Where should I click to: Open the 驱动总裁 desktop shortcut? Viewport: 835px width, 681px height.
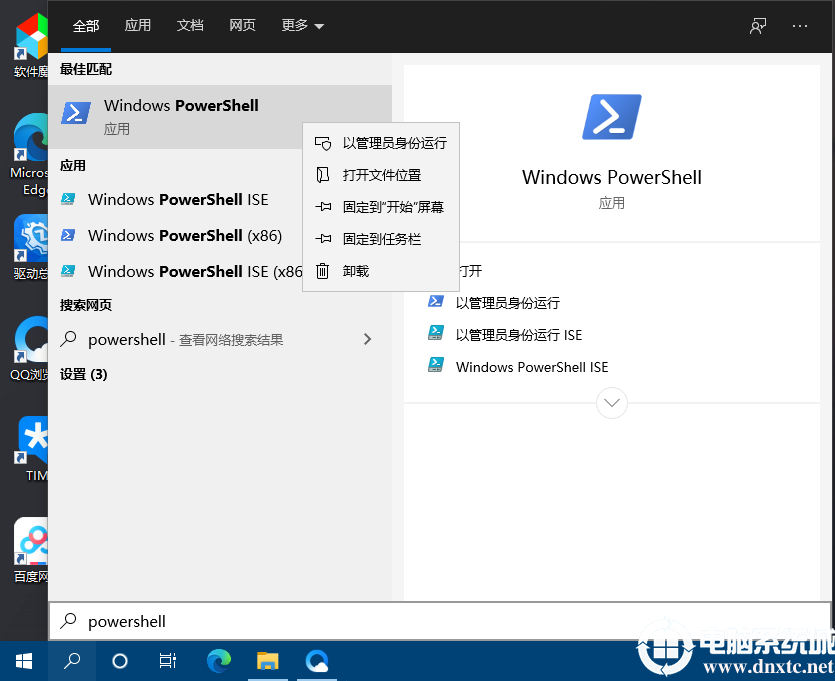pos(31,248)
